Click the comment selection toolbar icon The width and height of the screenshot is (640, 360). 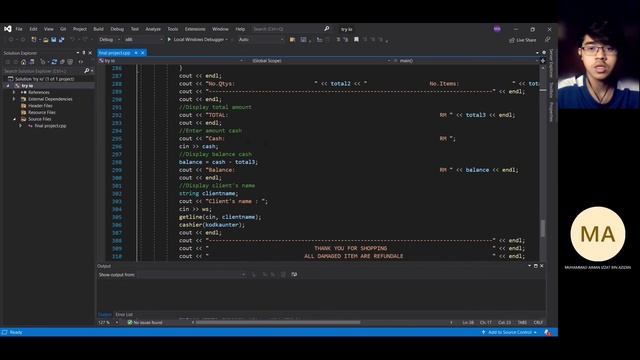(338, 40)
